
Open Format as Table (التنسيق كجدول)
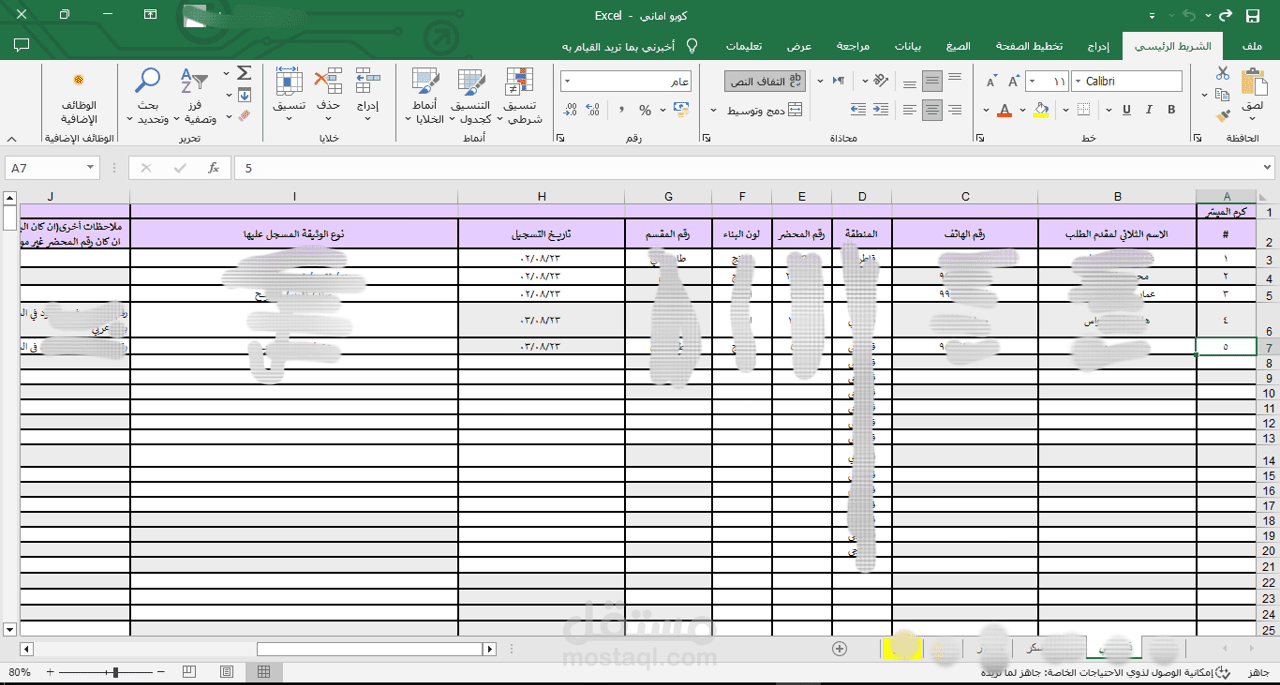470,96
